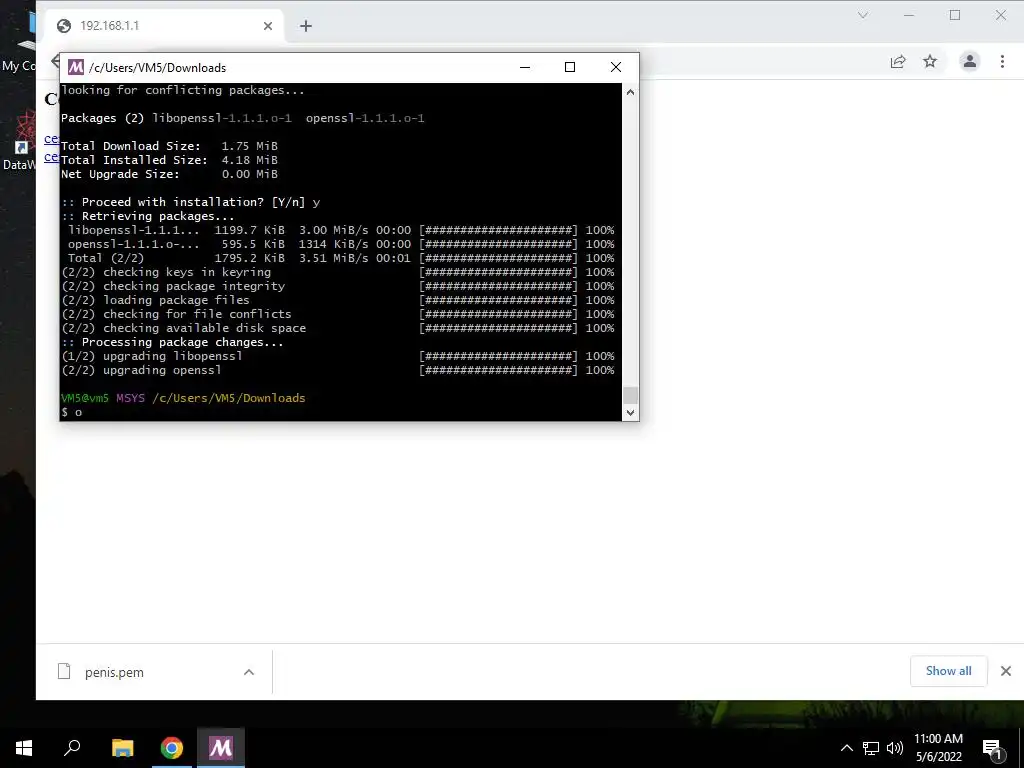The height and width of the screenshot is (768, 1024).
Task: Click the 'checking keys in keyring' progress bar
Action: pyautogui.click(x=498, y=272)
